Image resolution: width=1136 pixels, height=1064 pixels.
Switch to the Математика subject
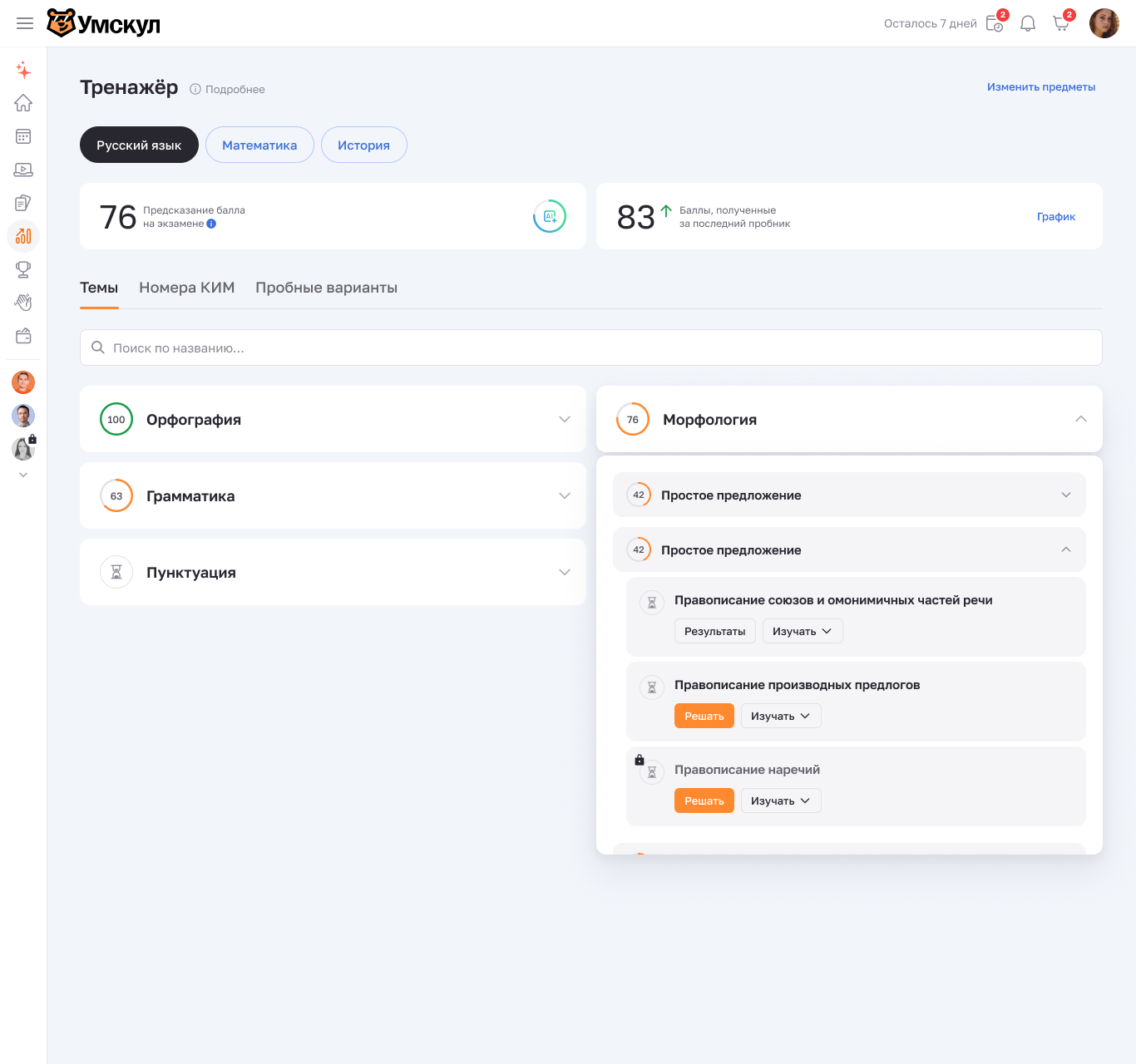point(259,145)
